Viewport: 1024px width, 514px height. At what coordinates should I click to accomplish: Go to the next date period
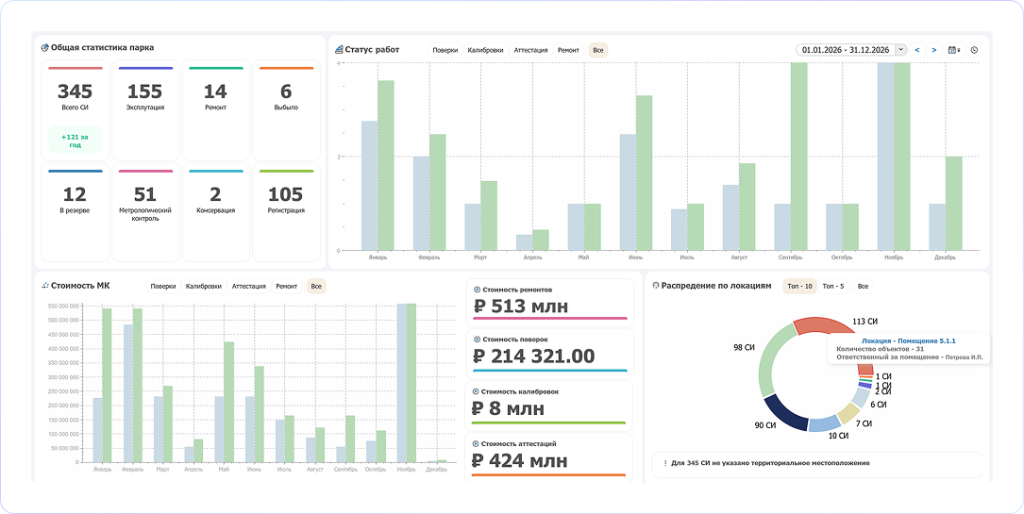pos(934,50)
